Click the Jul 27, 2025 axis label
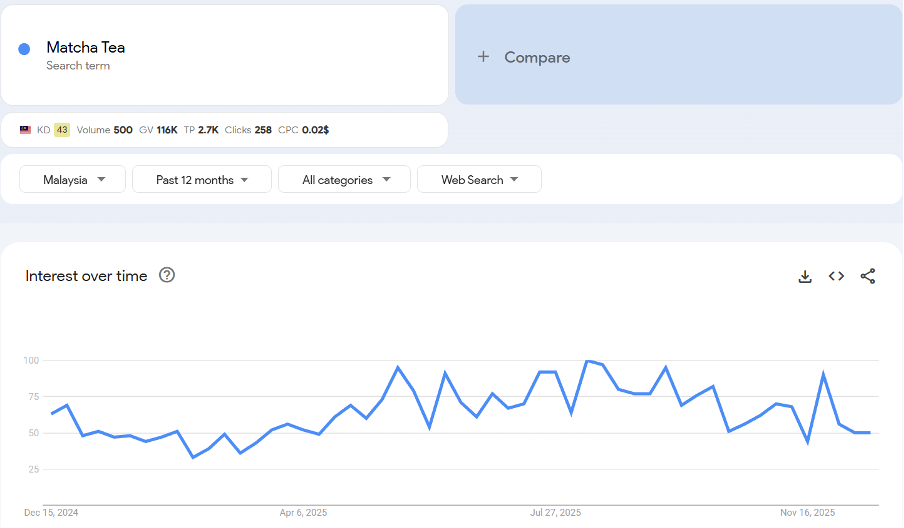 tap(555, 512)
